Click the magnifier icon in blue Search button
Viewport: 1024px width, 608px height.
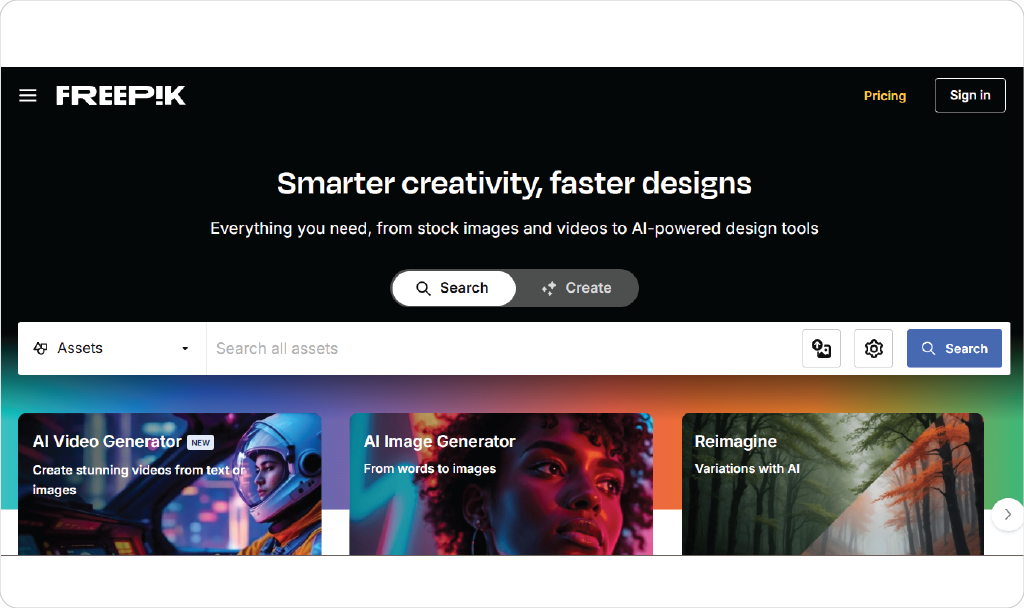click(928, 349)
